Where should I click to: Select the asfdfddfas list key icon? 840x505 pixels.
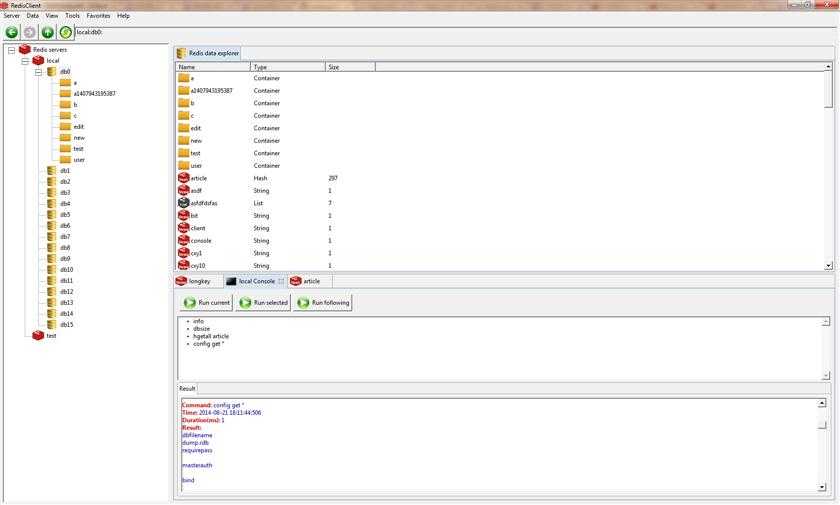[x=183, y=203]
